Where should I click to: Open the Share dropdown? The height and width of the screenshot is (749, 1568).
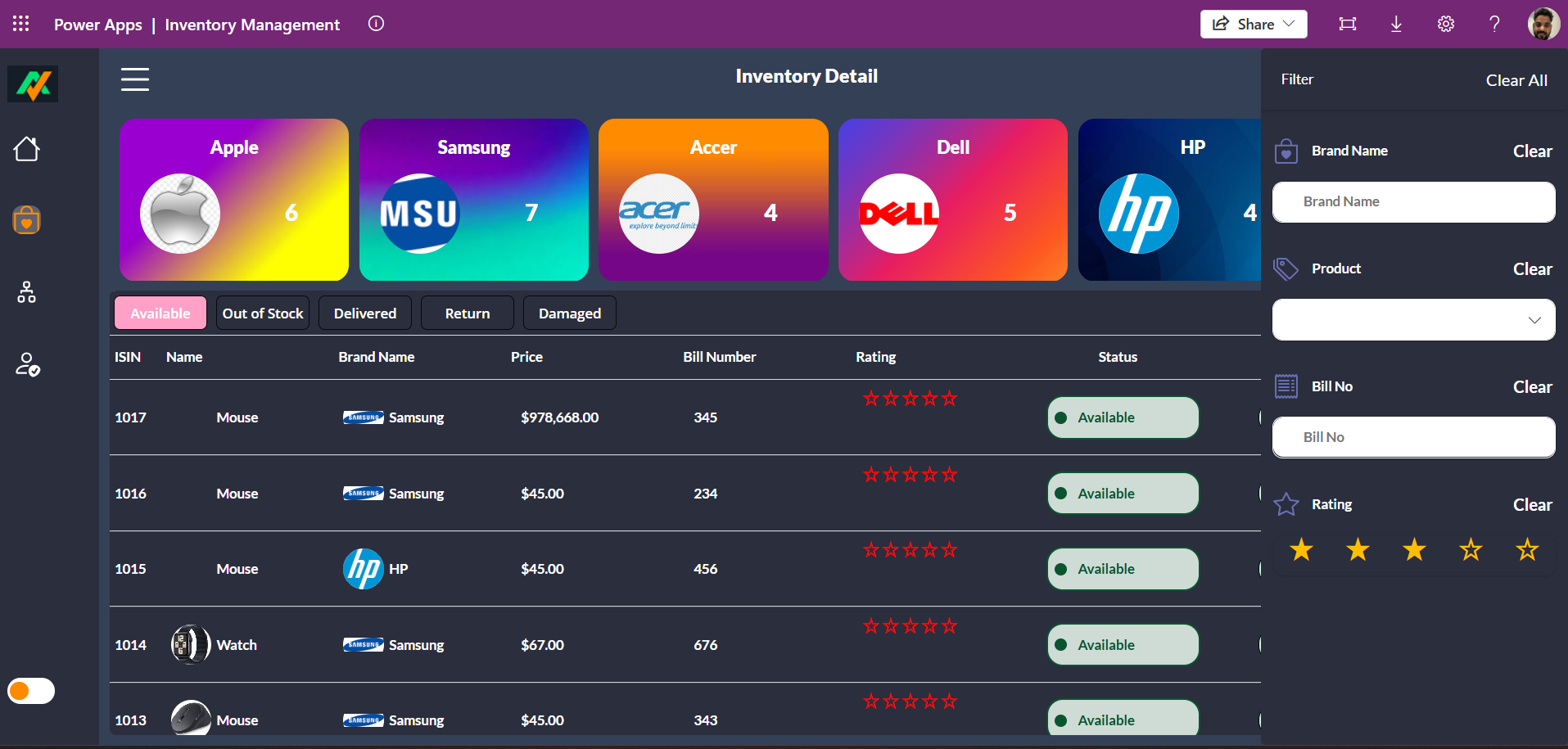[x=1253, y=24]
